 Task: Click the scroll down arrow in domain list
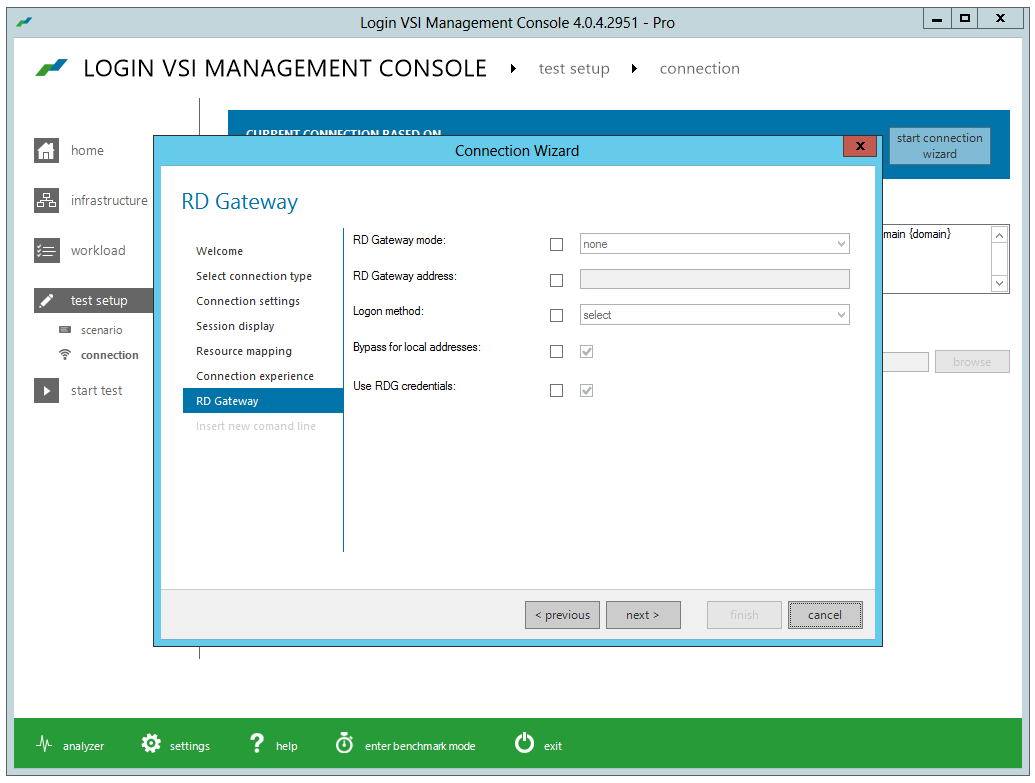point(999,283)
